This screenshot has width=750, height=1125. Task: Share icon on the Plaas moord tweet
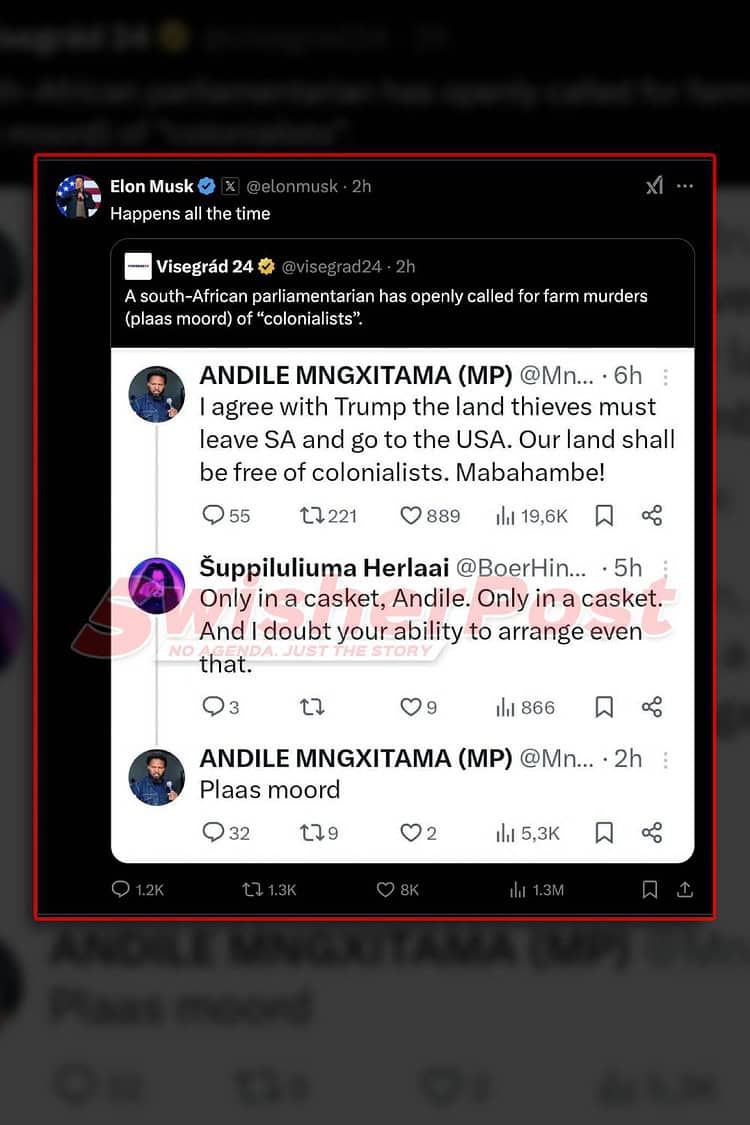[x=652, y=832]
